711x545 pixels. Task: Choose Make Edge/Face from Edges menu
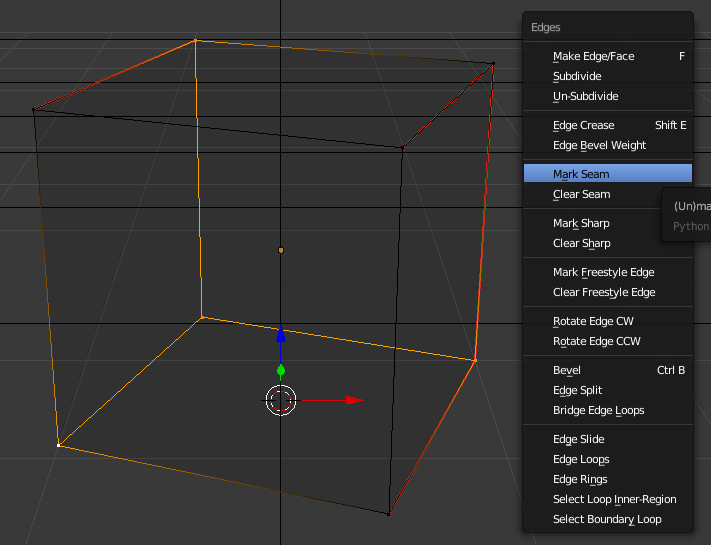pos(608,56)
